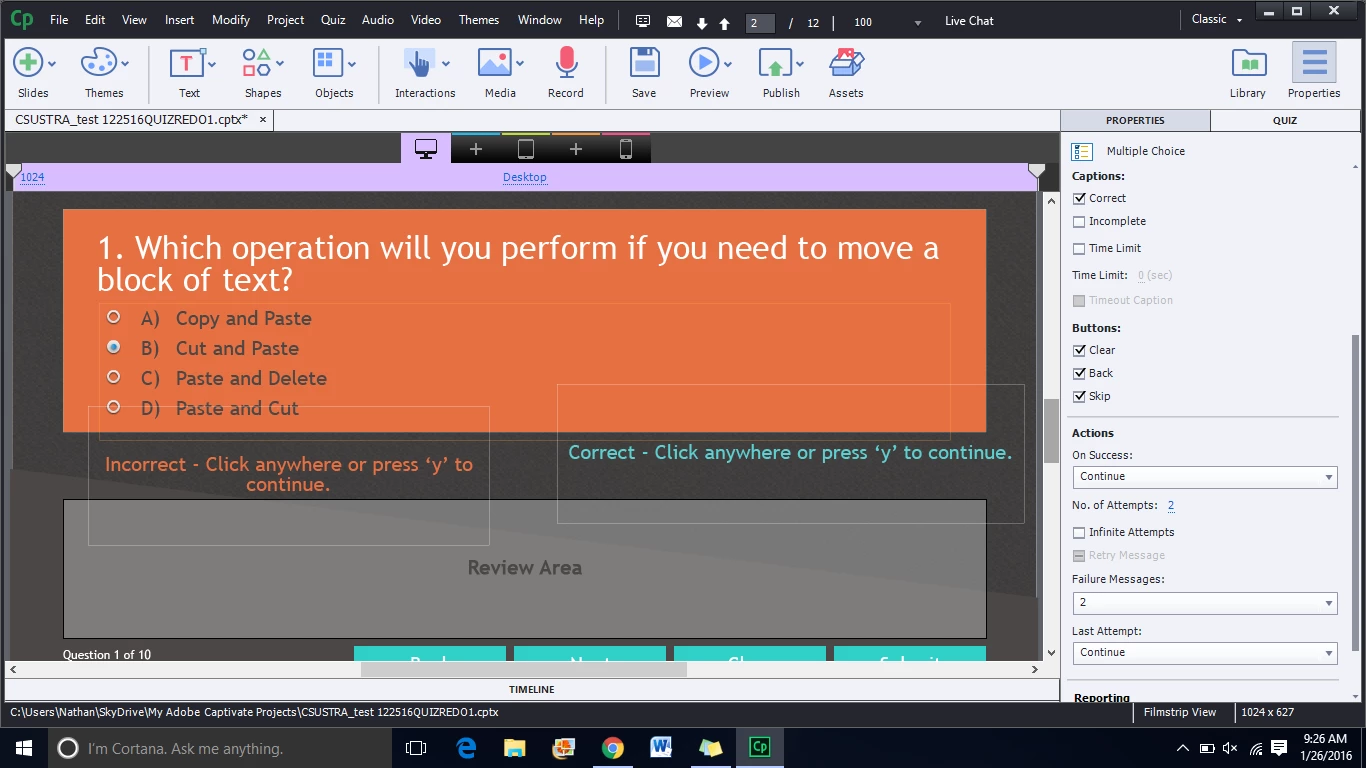
Task: Open the Themes palette icon
Action: (98, 62)
